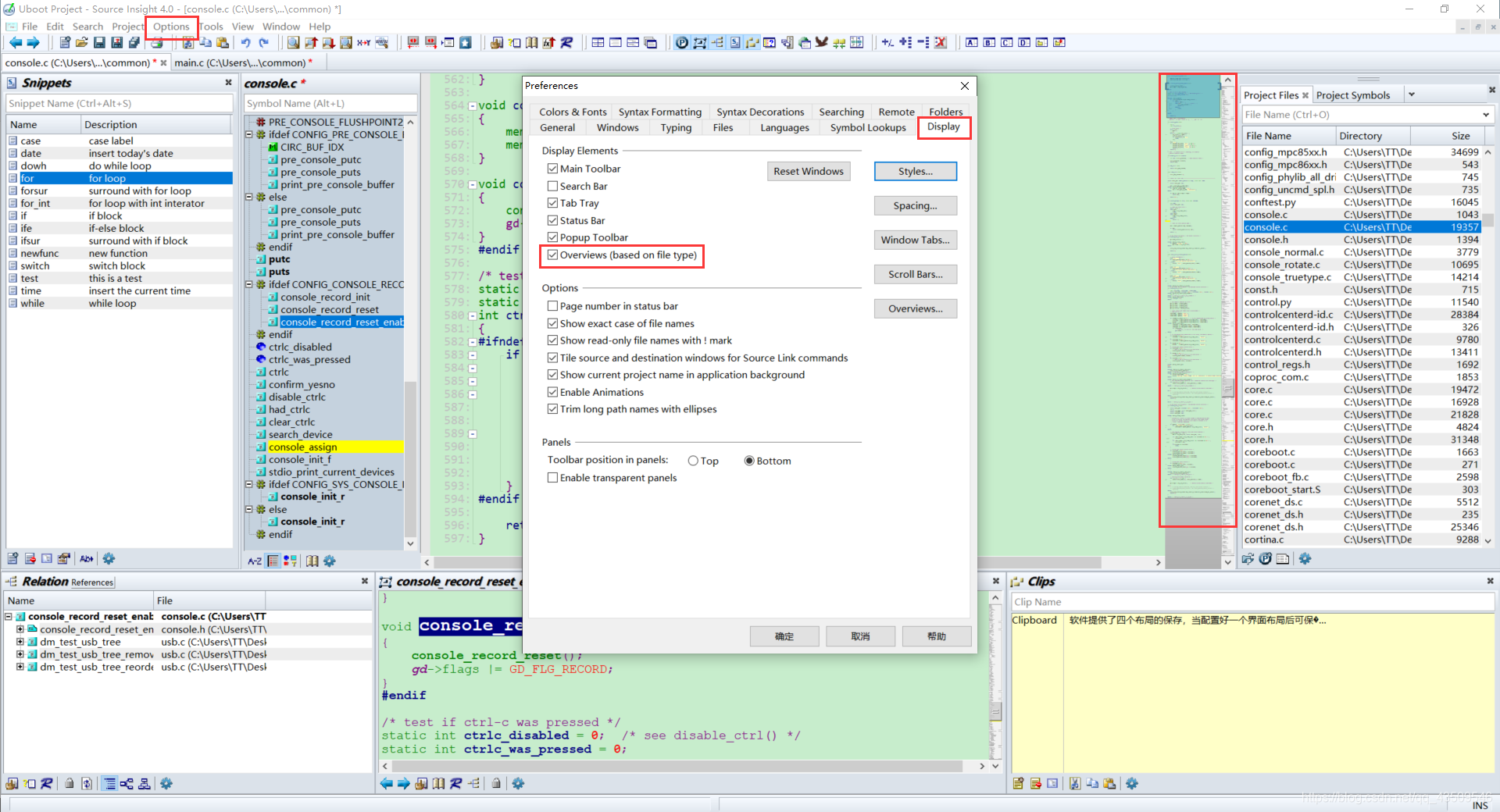Uncheck the Main Toolbar checkbox
Image resolution: width=1500 pixels, height=812 pixels.
tap(552, 169)
